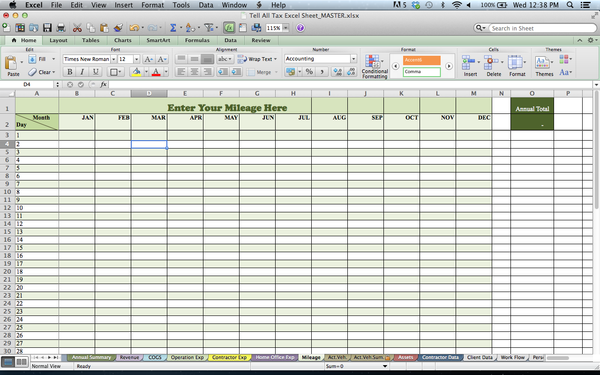Open the Layout ribbon tab
This screenshot has height=375, width=600.
59,40
